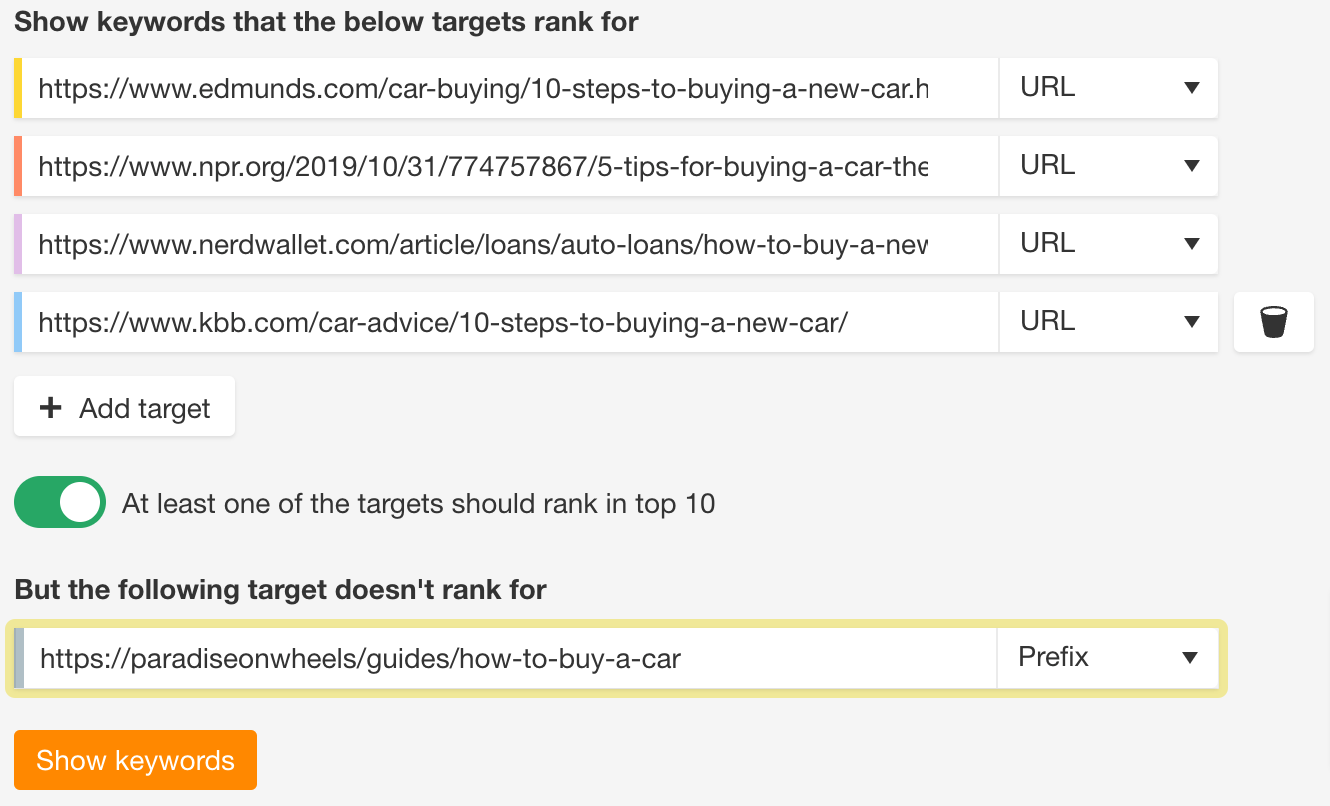Click the dropdown arrow on the kbb.com row

point(1190,321)
